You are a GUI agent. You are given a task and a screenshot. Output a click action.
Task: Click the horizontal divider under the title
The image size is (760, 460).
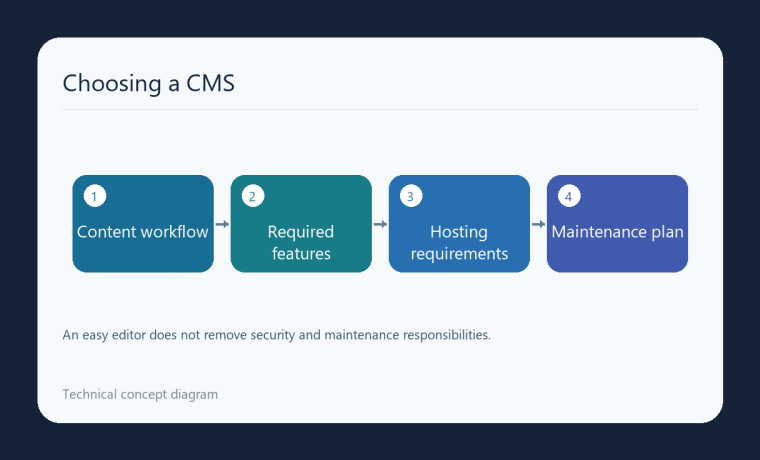click(x=380, y=110)
